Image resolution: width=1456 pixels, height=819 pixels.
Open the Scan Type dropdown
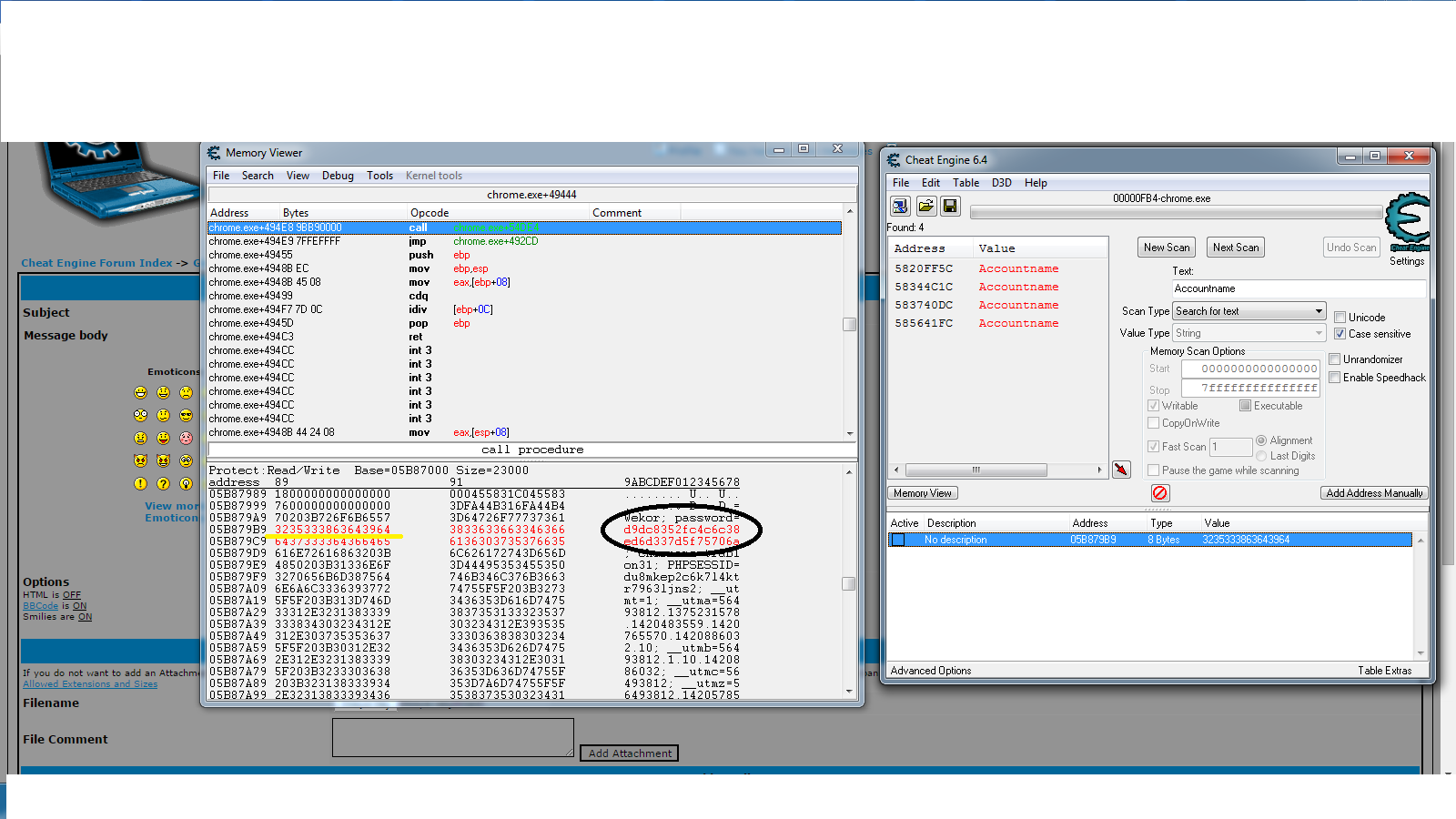click(1249, 311)
